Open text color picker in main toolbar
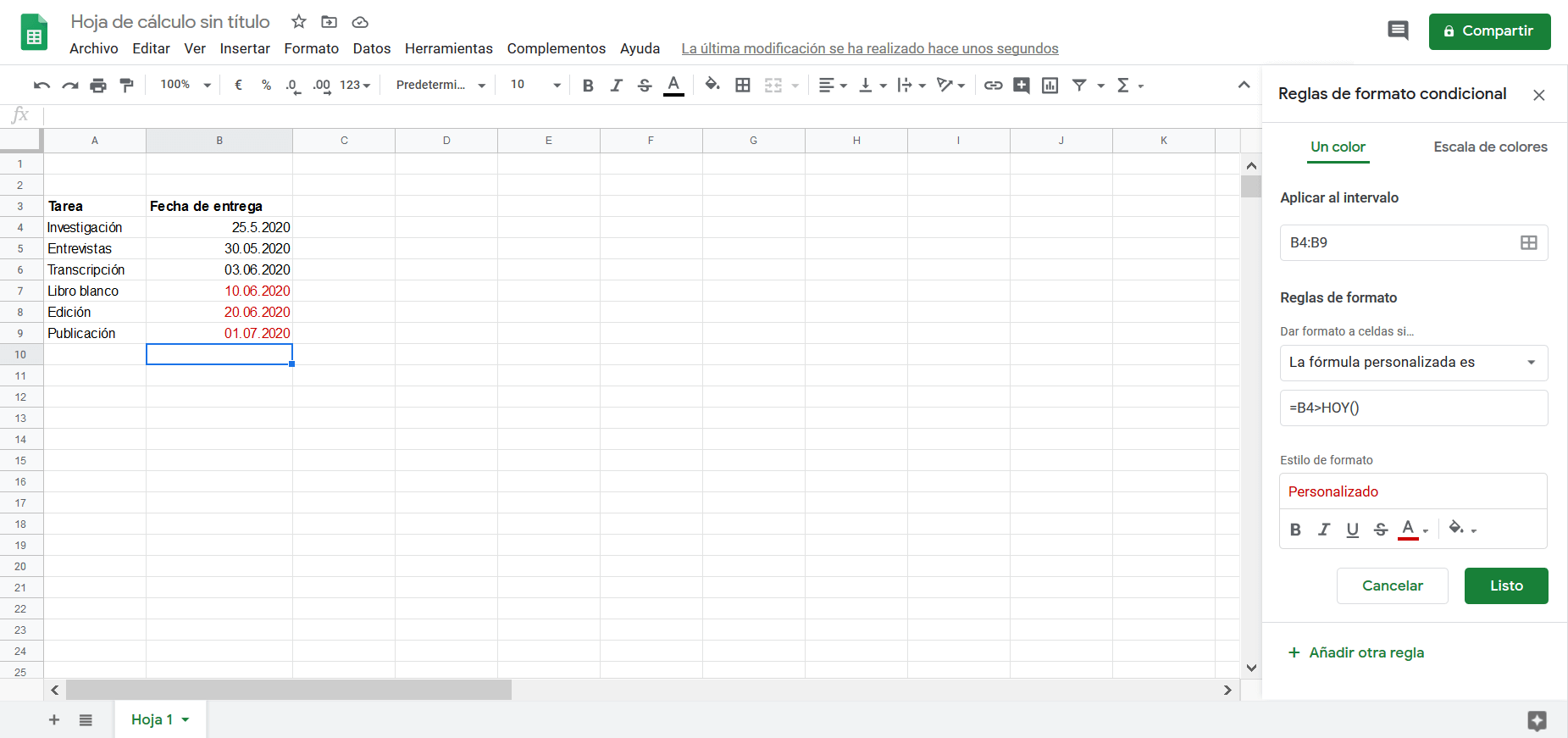Viewport: 1568px width, 738px height. coord(673,86)
